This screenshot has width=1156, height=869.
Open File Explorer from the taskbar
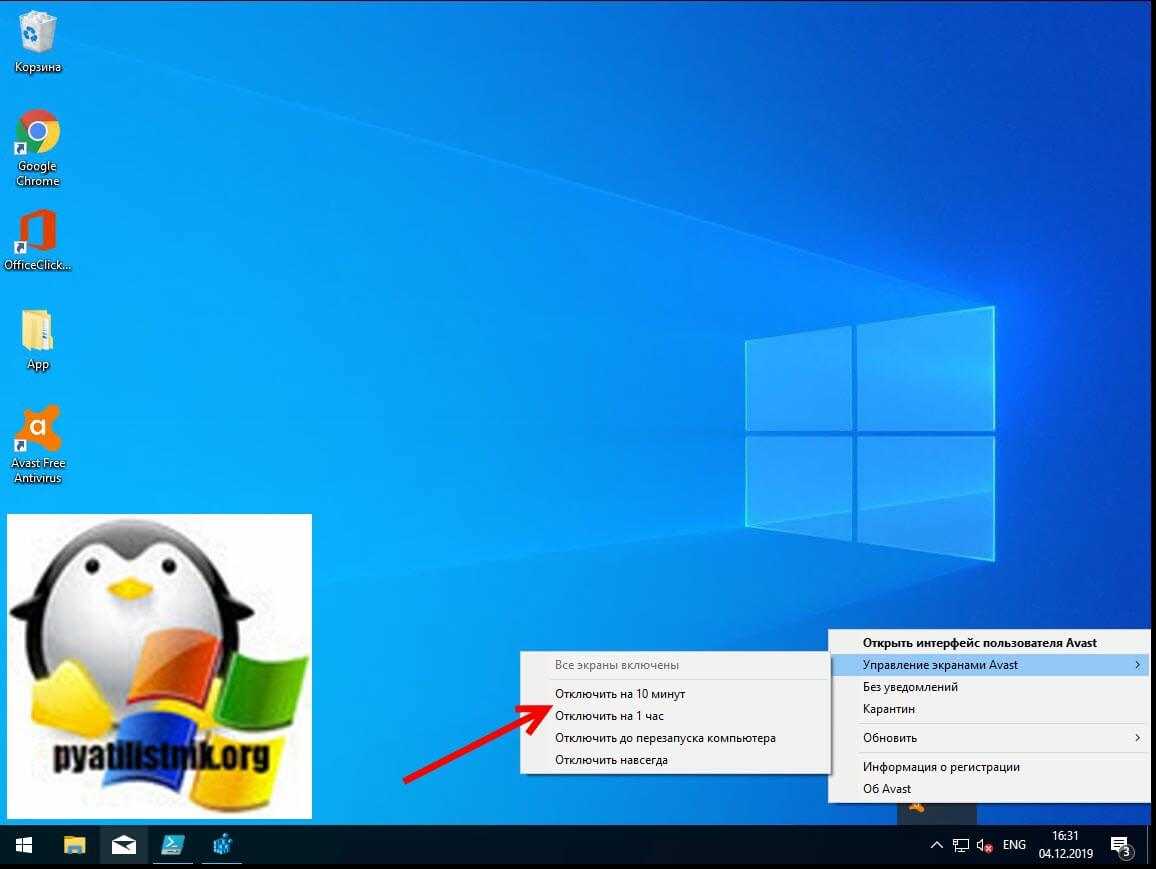[75, 846]
